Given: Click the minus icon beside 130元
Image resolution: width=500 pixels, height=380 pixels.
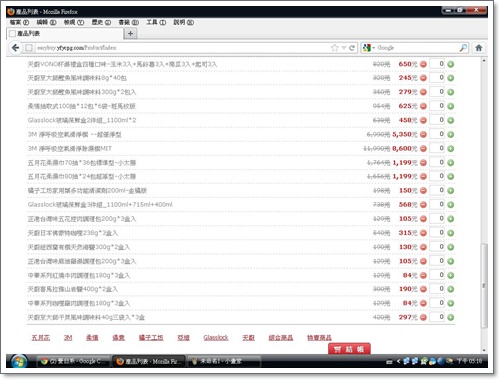Looking at the screenshot, I should coord(423,247).
